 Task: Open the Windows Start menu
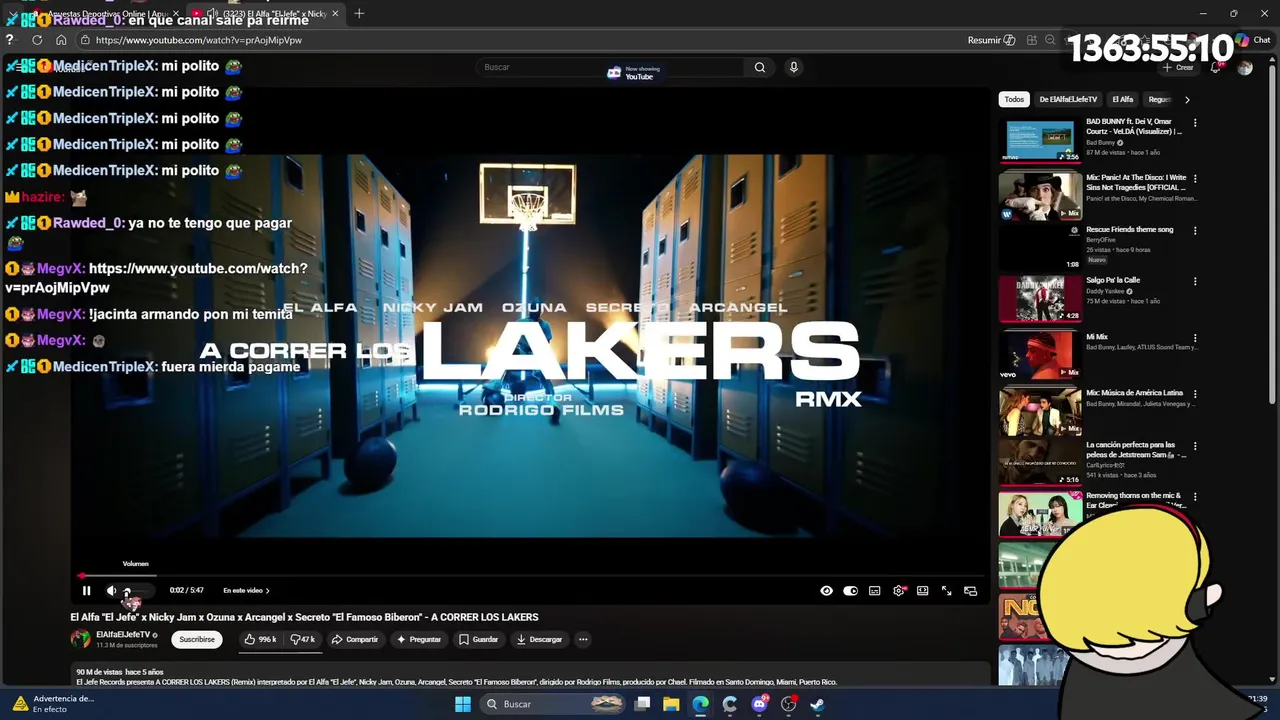(x=463, y=704)
